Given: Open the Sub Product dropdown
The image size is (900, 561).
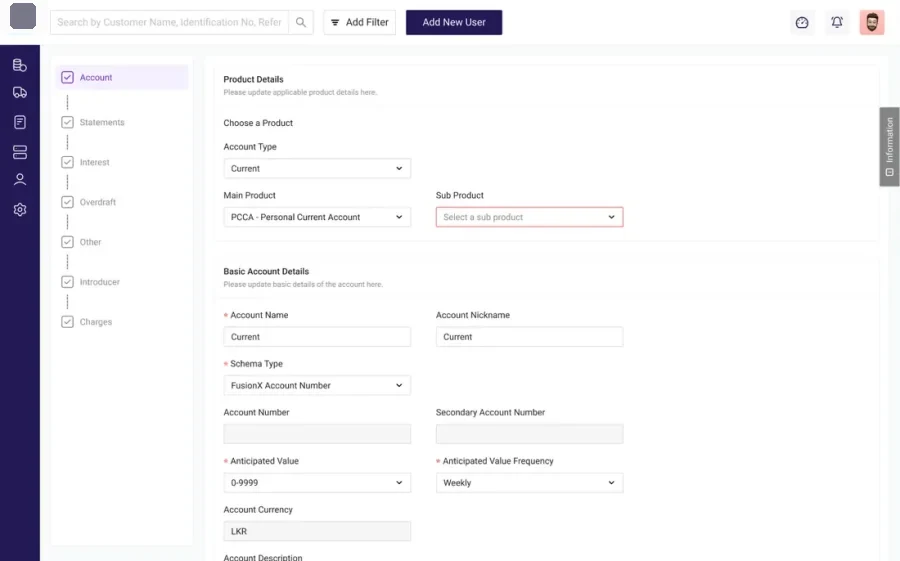Looking at the screenshot, I should tap(529, 217).
